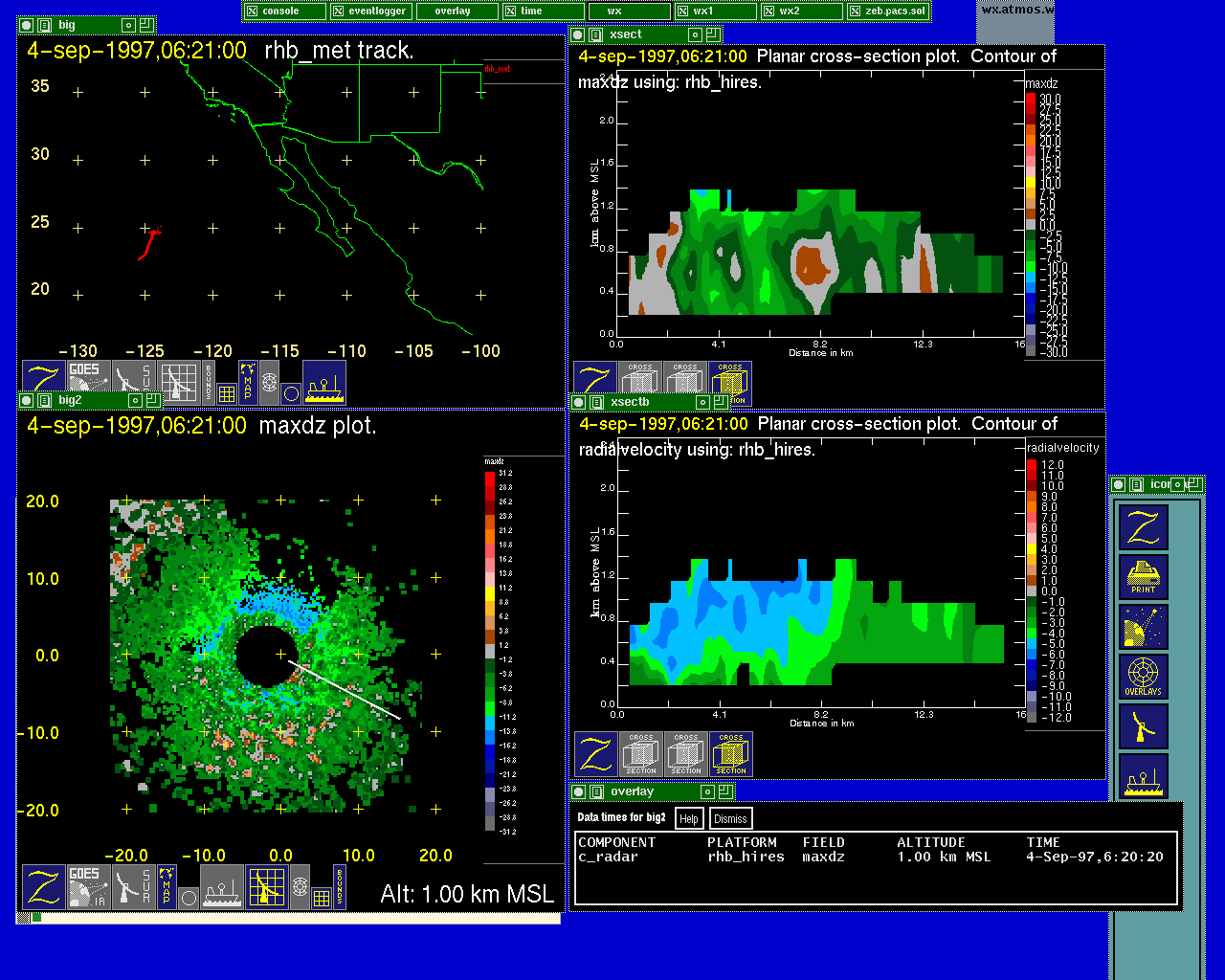Switch to the eventlogger window tab
This screenshot has width=1225, height=980.
tap(370, 11)
